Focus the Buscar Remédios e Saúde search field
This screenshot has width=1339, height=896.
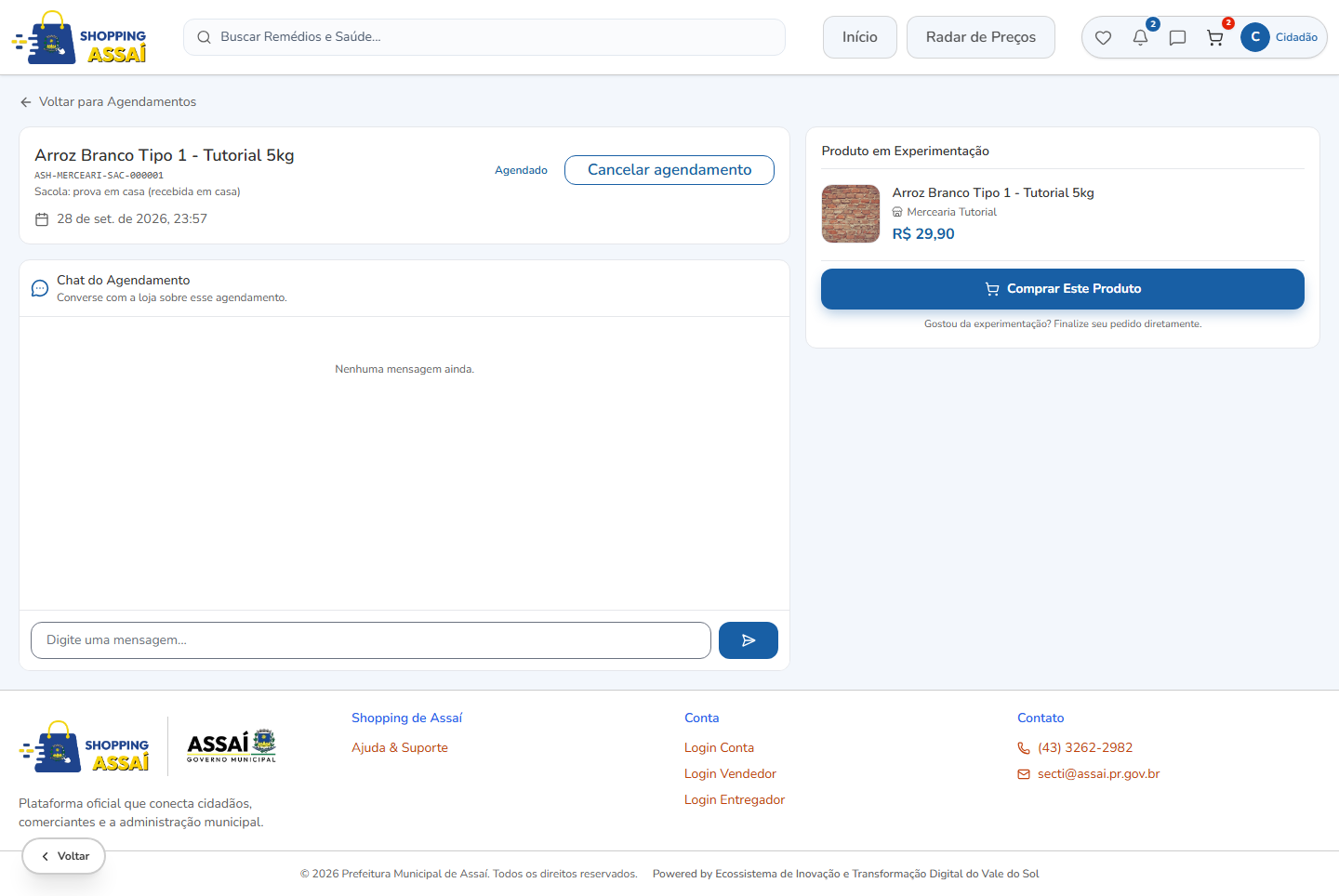tap(484, 37)
